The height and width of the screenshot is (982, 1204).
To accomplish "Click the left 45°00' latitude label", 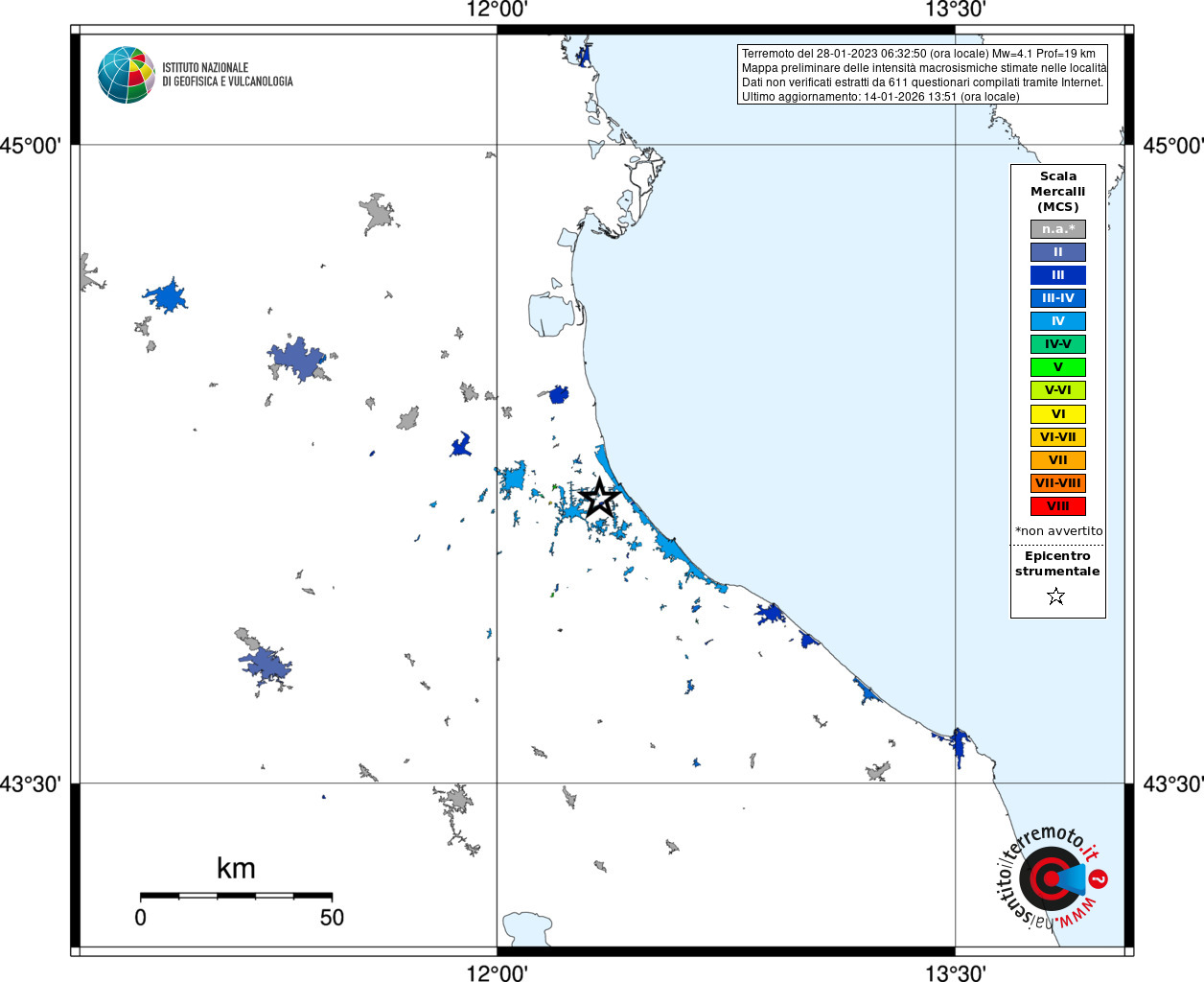I will tap(31, 146).
